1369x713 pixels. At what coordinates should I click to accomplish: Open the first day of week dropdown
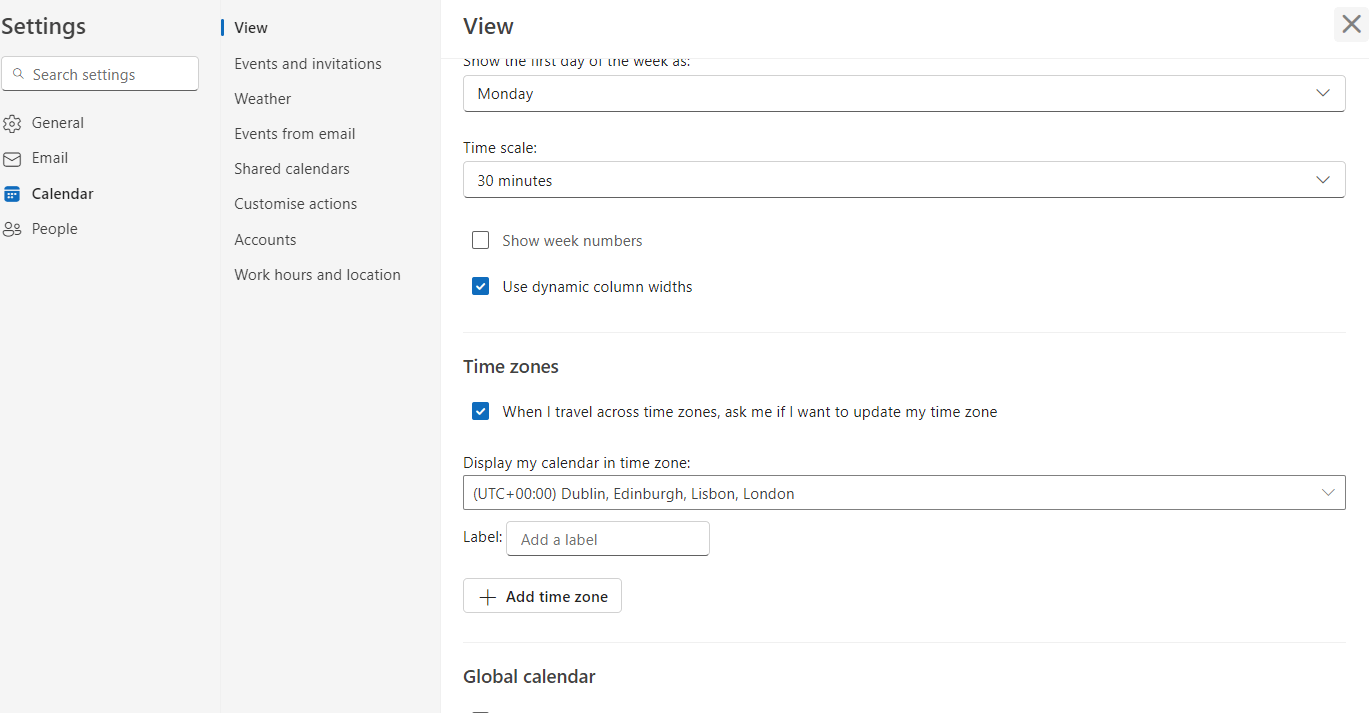point(903,94)
